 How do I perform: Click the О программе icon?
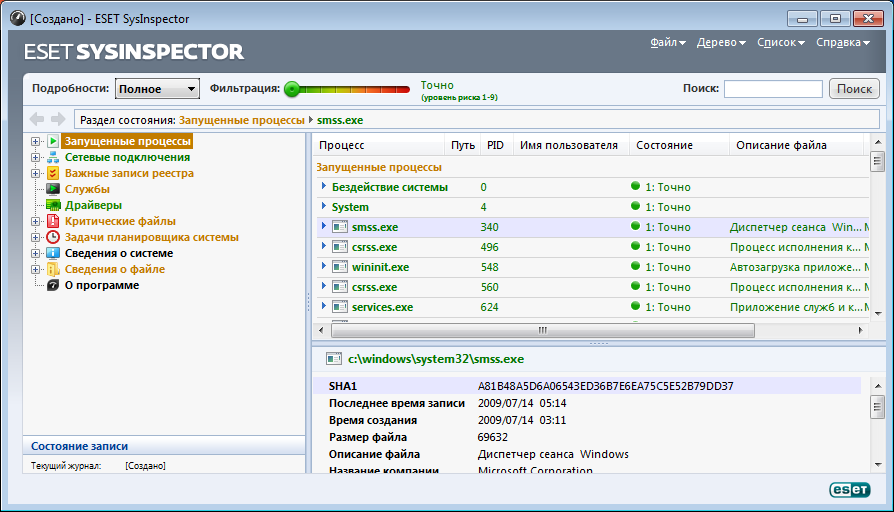pyautogui.click(x=53, y=285)
